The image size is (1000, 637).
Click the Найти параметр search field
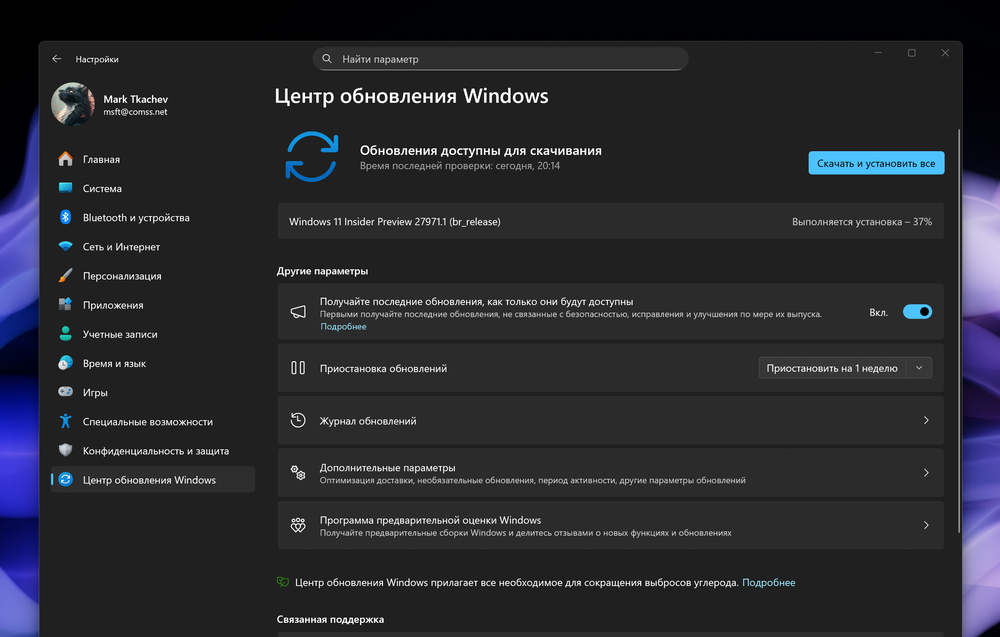pos(500,58)
